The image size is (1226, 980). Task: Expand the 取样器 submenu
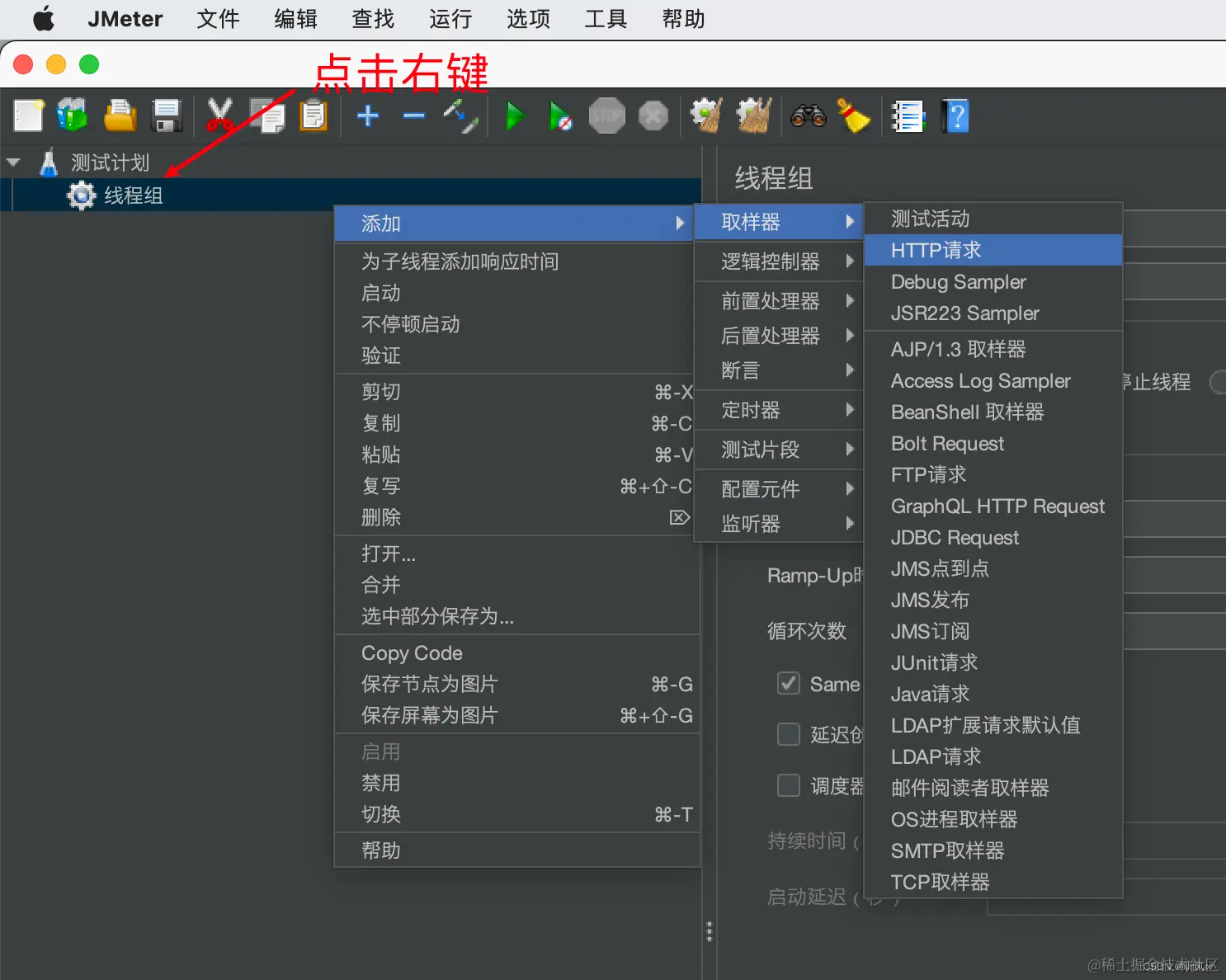click(x=778, y=222)
